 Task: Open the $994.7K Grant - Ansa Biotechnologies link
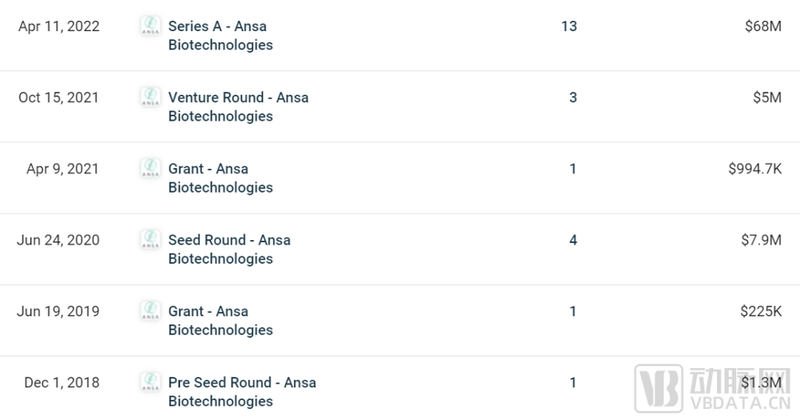coord(220,178)
